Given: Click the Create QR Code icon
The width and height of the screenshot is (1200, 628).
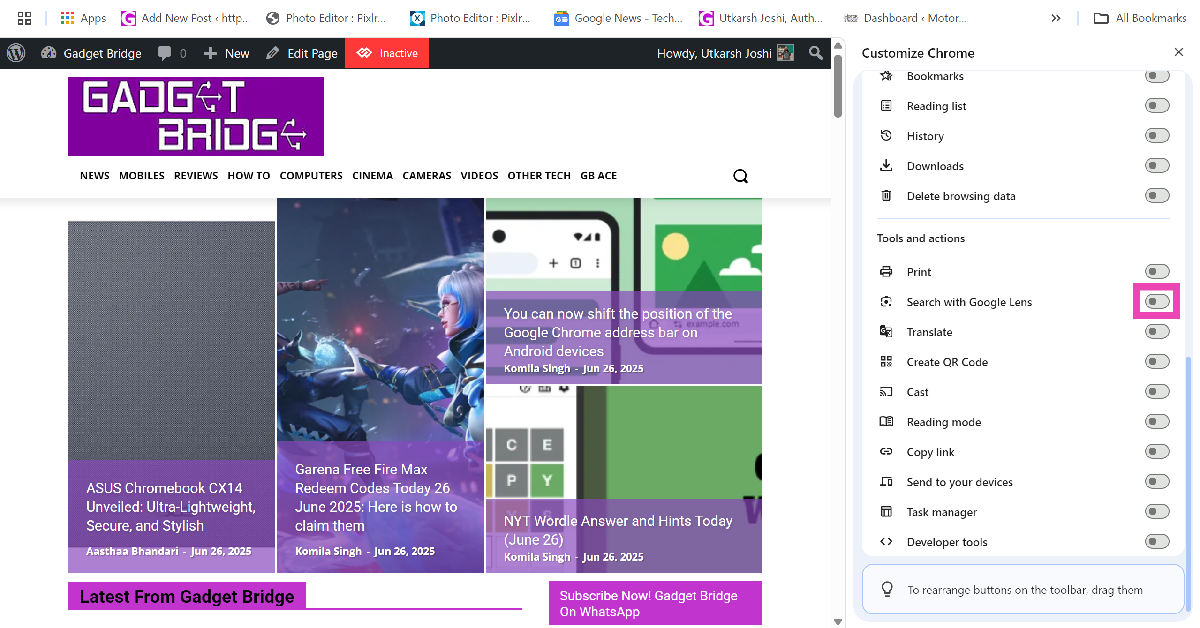Looking at the screenshot, I should point(886,362).
